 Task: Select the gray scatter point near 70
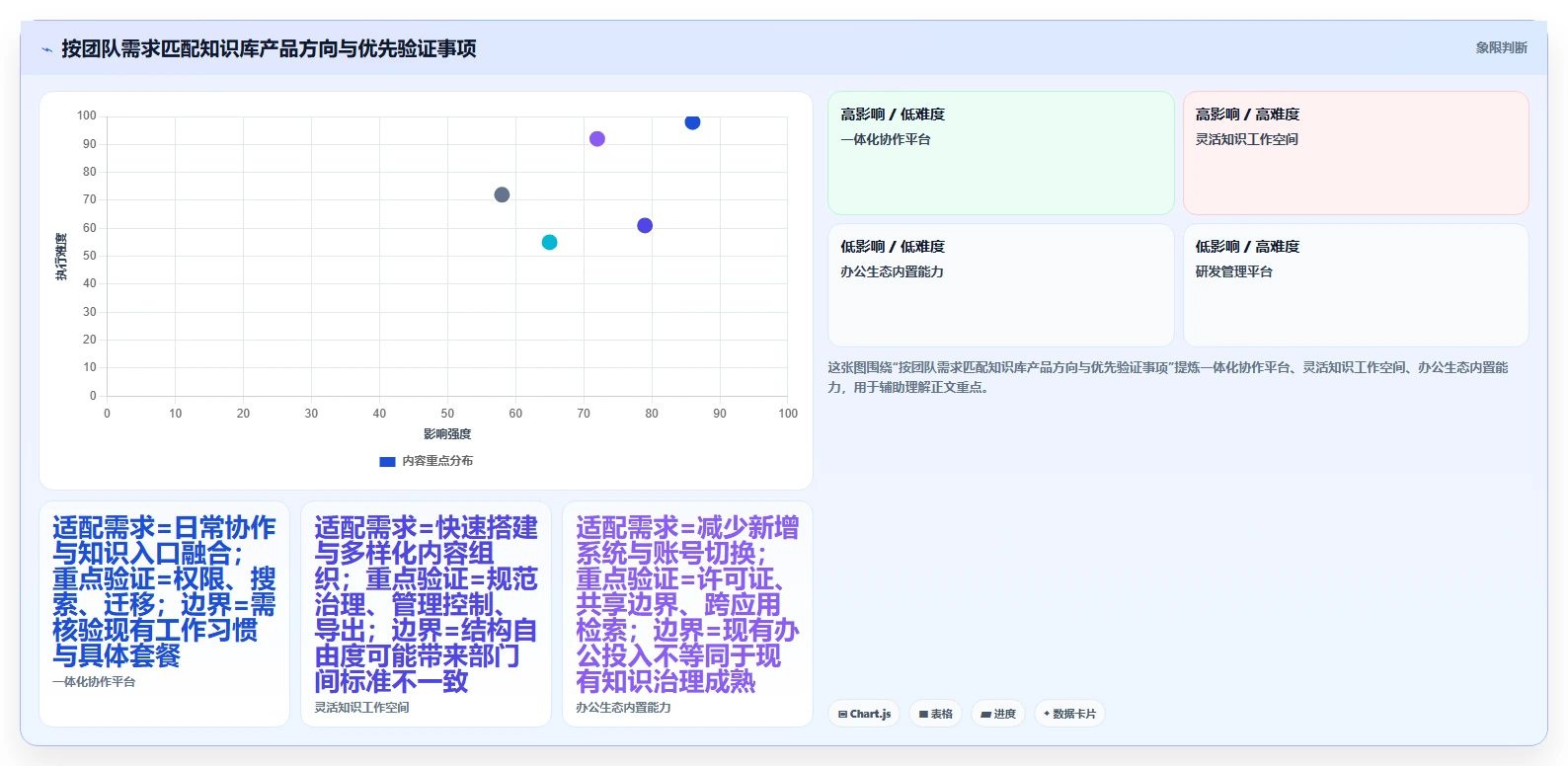pyautogui.click(x=502, y=195)
